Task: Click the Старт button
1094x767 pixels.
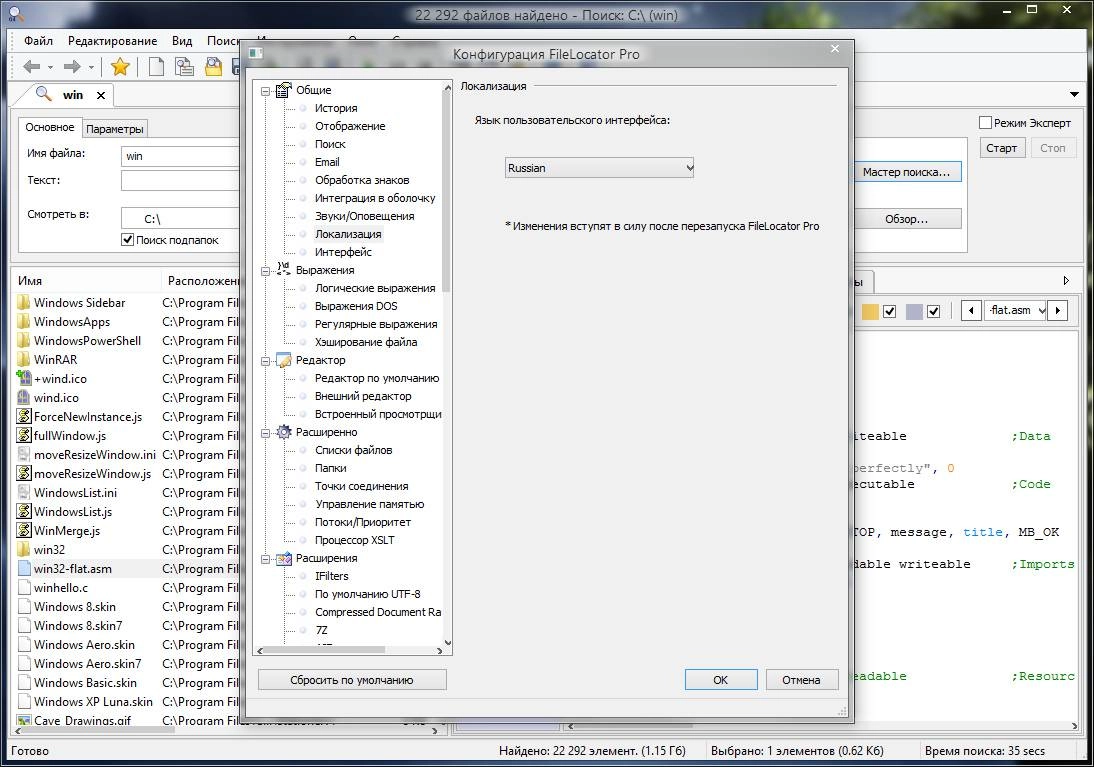Action: pyautogui.click(x=1002, y=148)
